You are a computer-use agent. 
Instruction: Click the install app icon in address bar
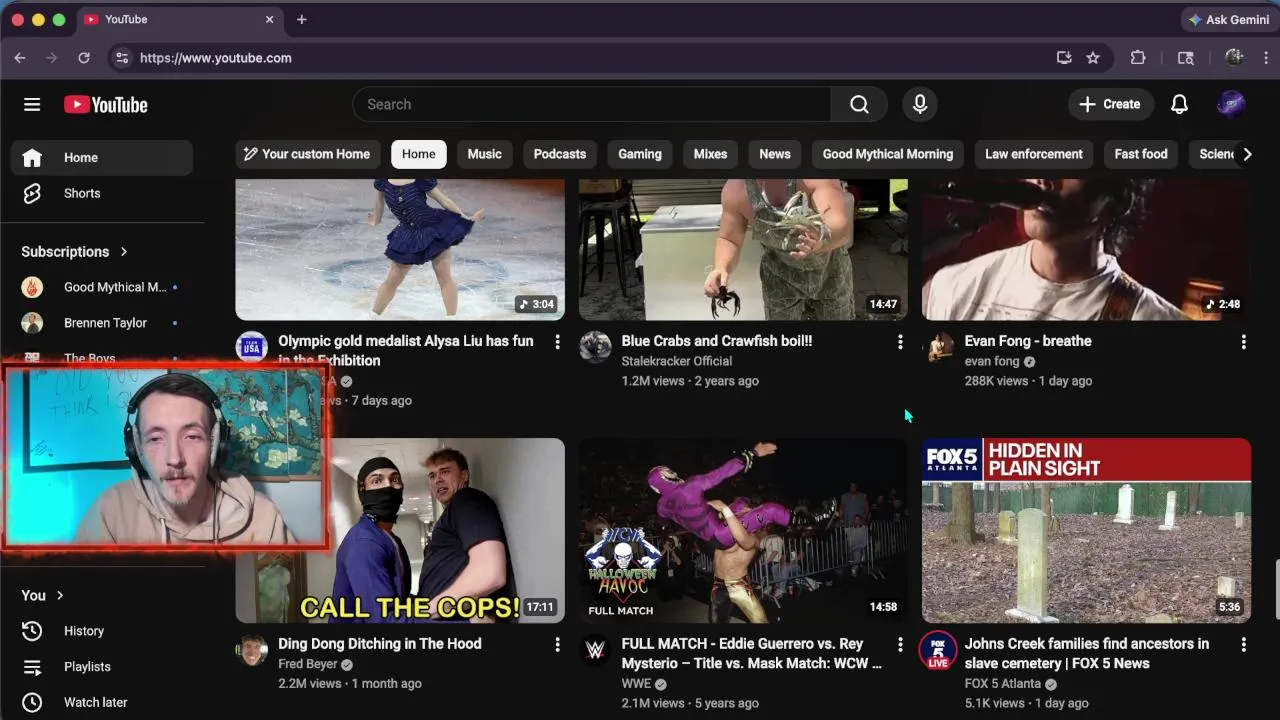1064,58
